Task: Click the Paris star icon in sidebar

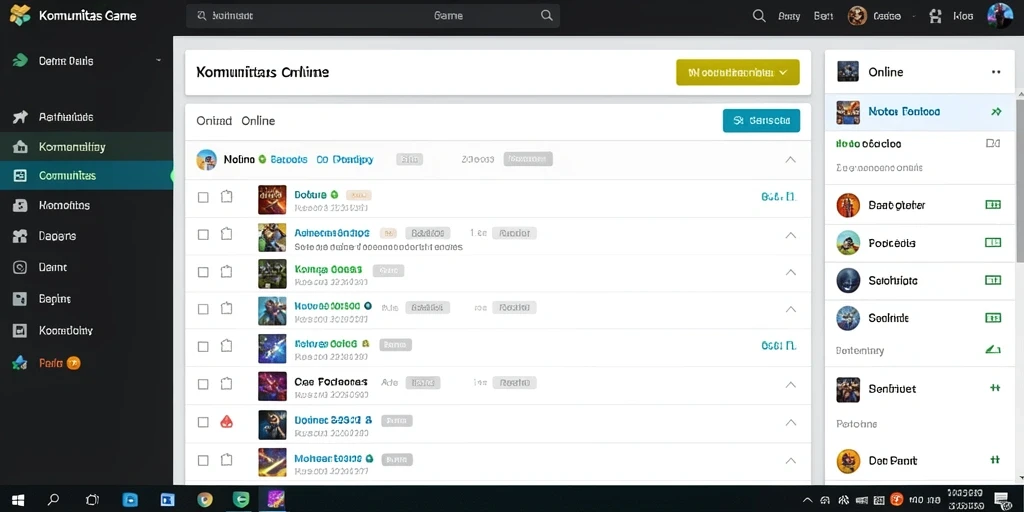Action: coord(20,363)
